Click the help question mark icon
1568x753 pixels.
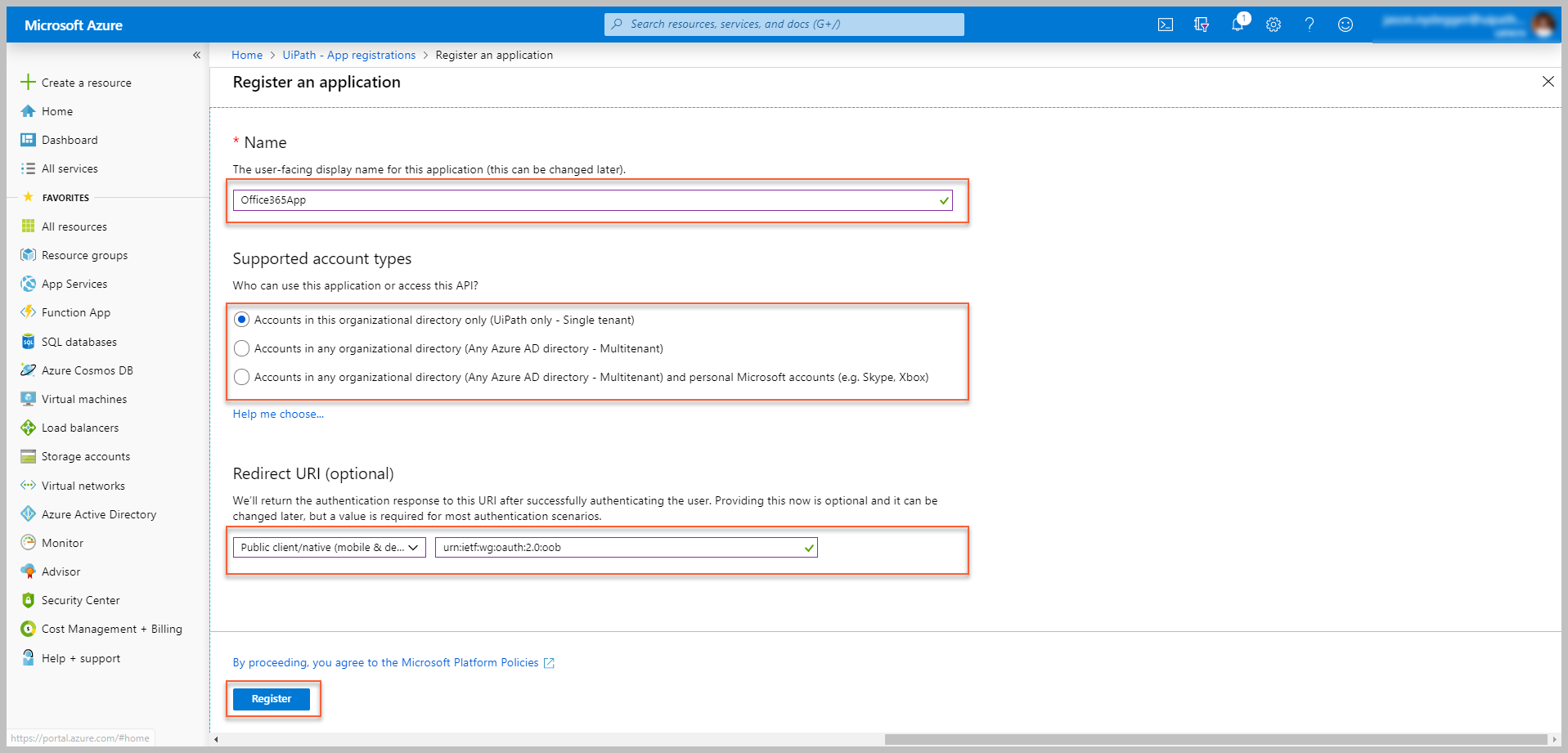1309,25
